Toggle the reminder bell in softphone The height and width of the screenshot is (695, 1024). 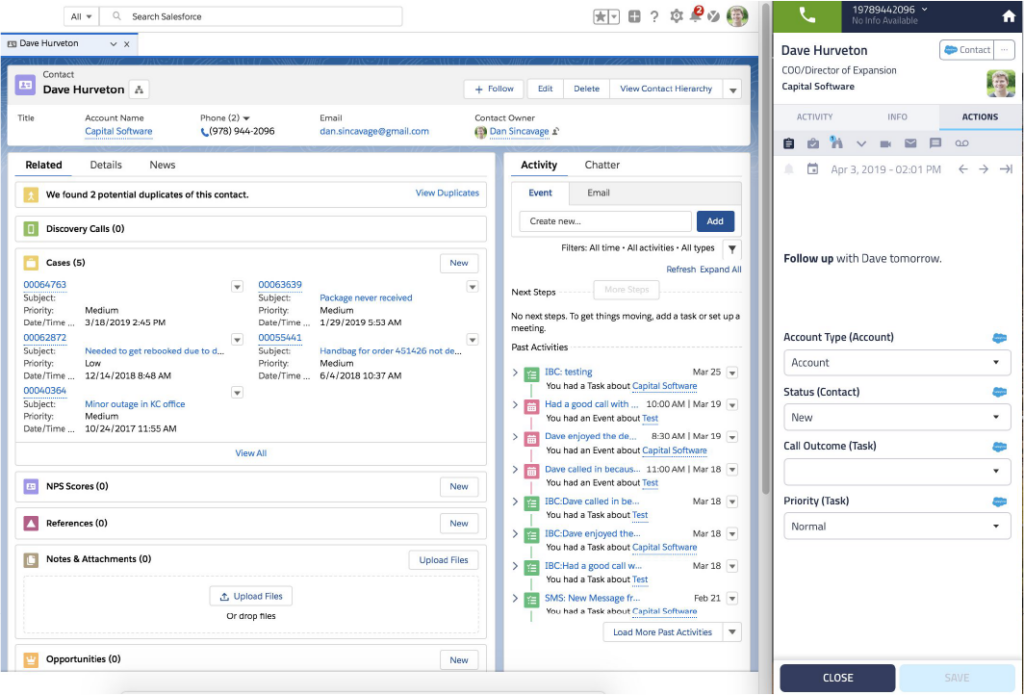(789, 169)
